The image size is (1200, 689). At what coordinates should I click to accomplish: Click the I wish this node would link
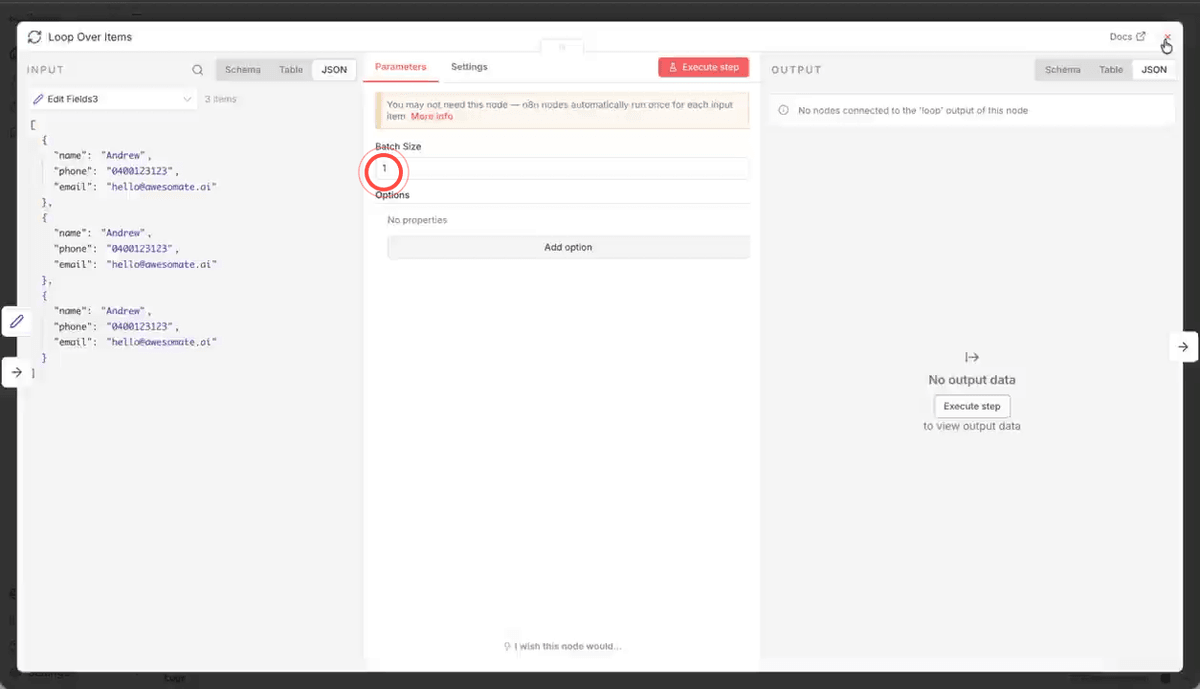[x=568, y=646]
